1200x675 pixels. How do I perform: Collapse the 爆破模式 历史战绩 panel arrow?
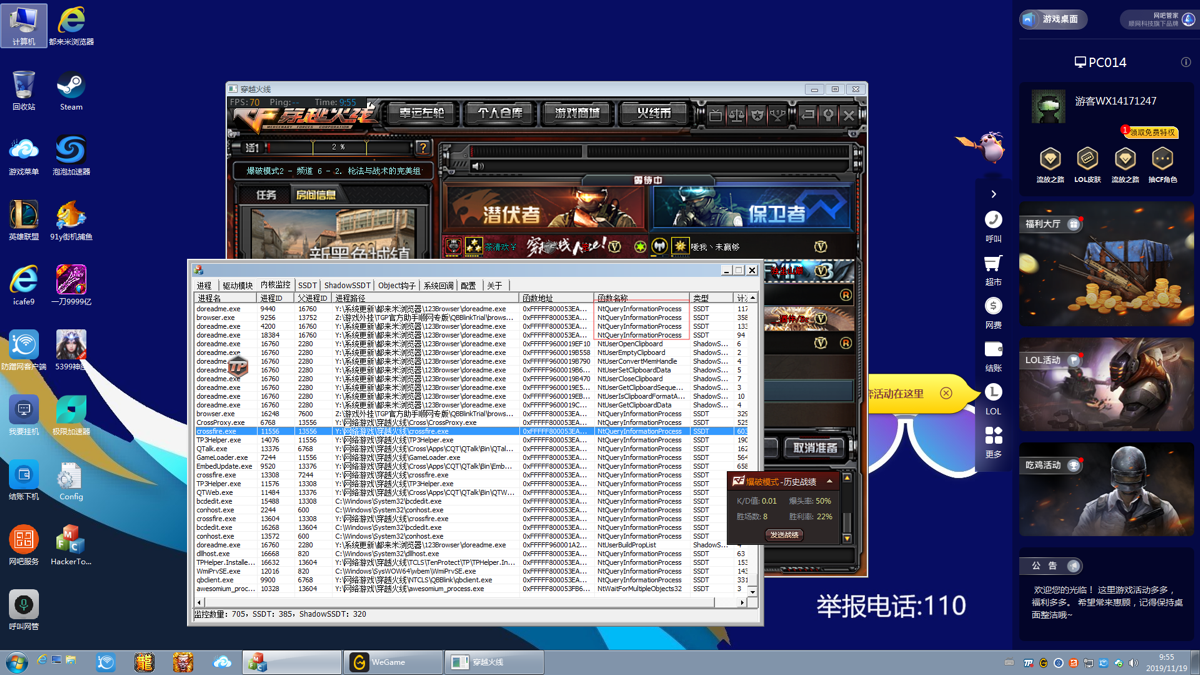[x=829, y=482]
